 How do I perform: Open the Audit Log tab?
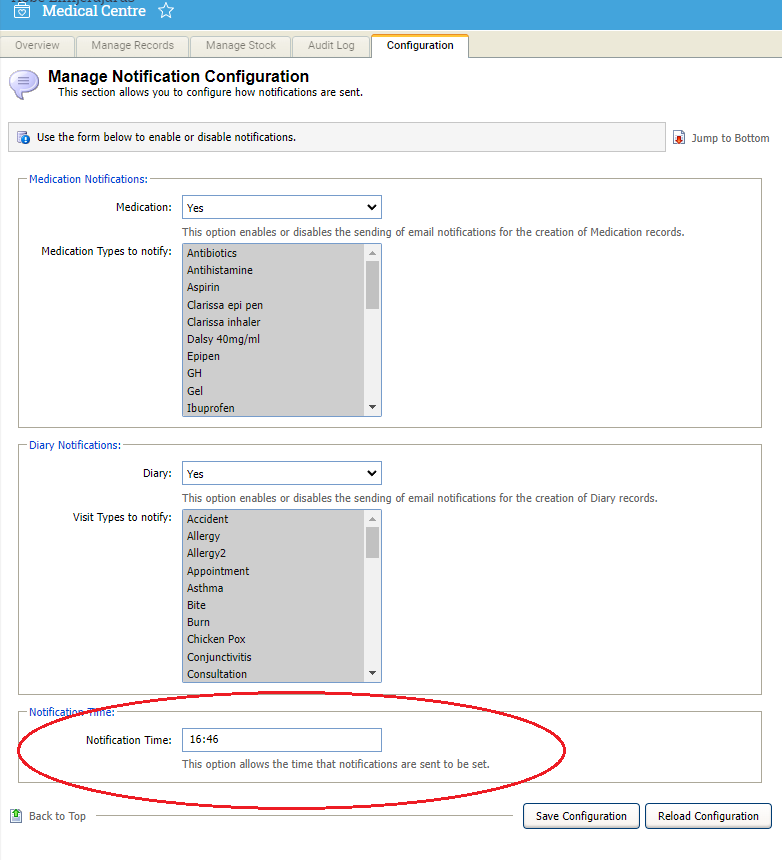(x=331, y=46)
